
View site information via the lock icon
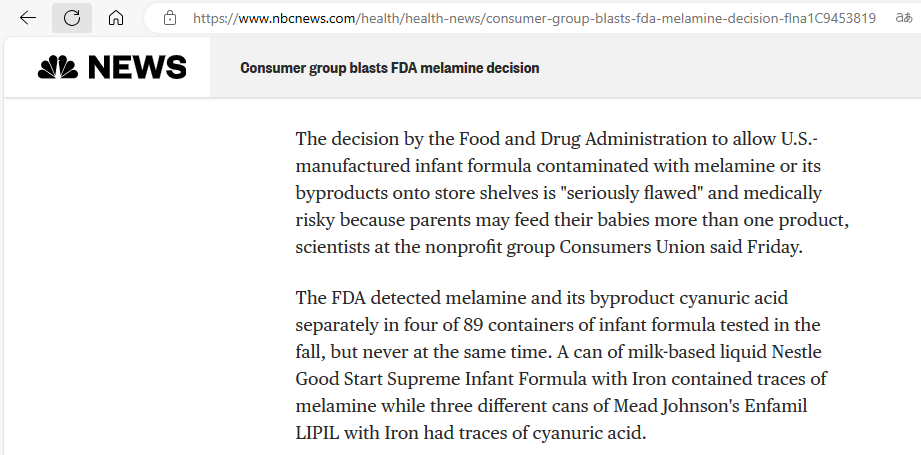[170, 18]
